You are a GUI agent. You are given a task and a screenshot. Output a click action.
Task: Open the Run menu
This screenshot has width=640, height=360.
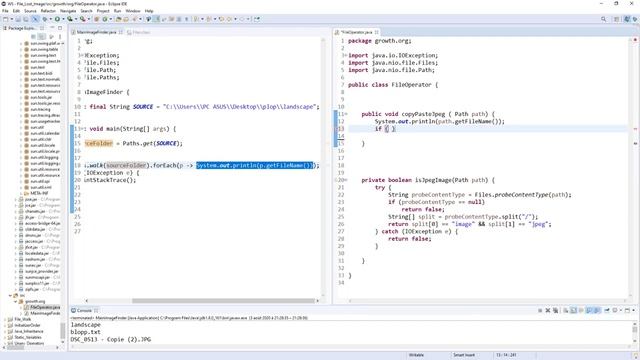tap(117, 11)
